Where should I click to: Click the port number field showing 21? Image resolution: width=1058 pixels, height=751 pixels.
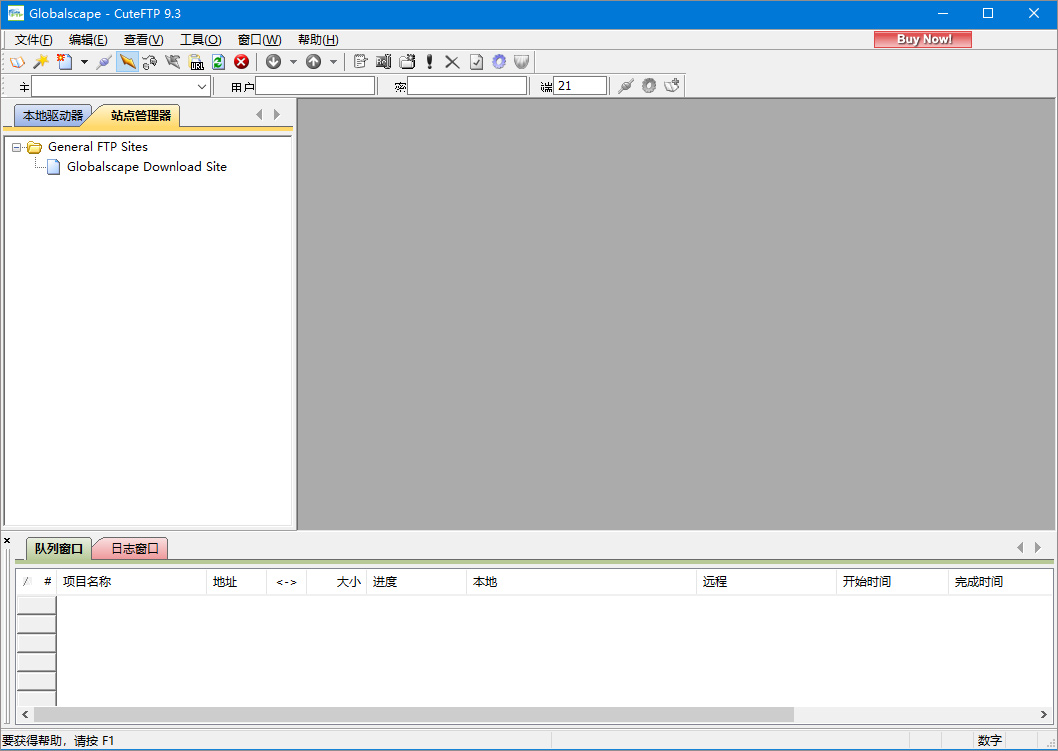pyautogui.click(x=580, y=87)
